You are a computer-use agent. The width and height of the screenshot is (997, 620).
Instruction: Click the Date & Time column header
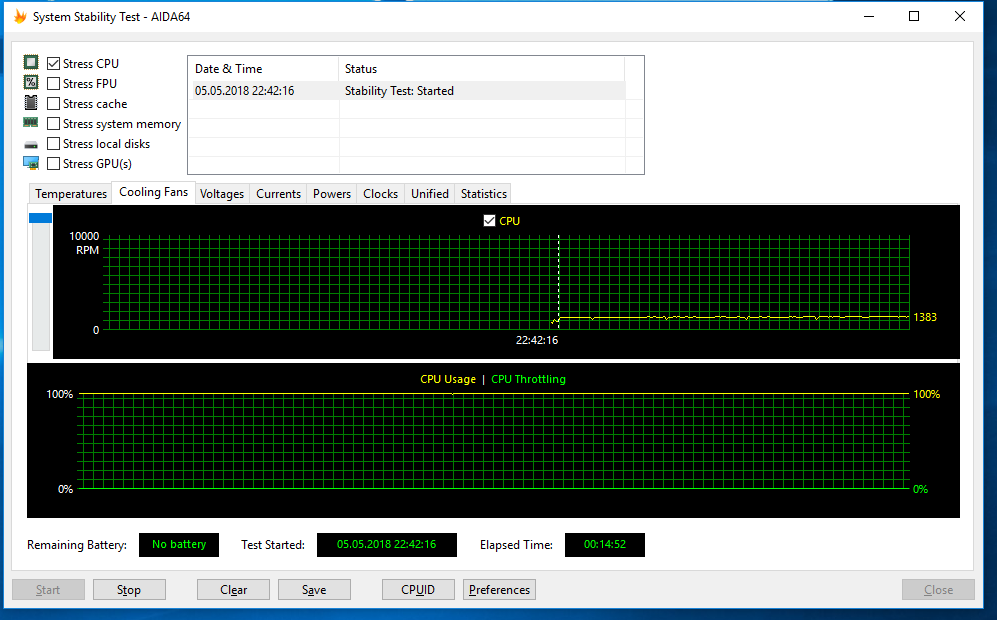coord(263,69)
